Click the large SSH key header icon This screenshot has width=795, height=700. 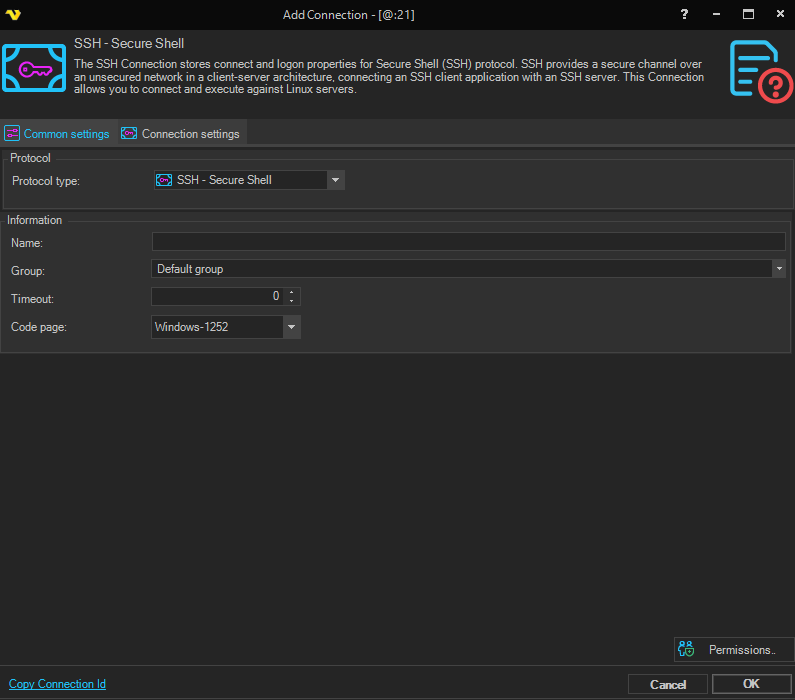click(x=34, y=69)
